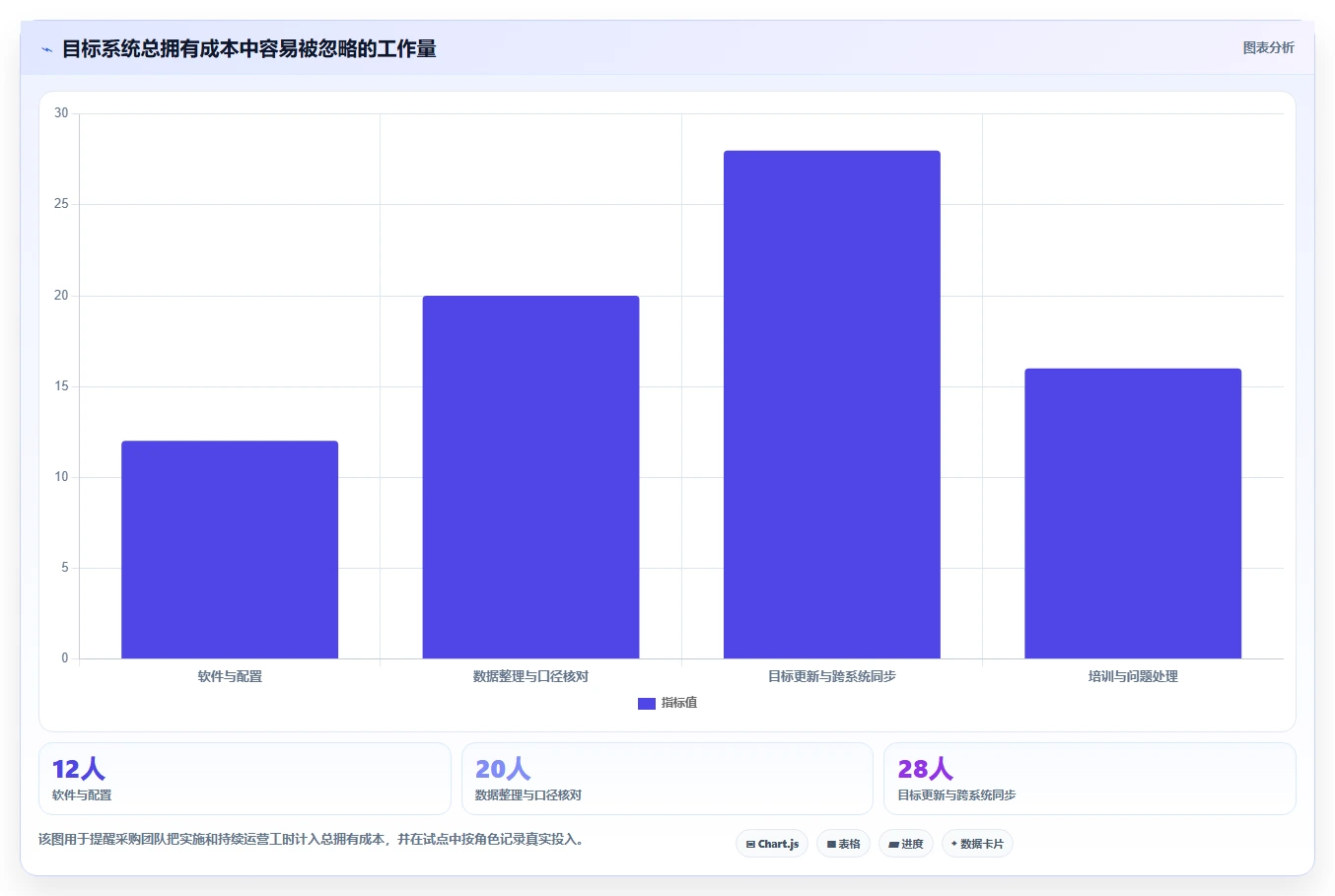The image size is (1335, 896).
Task: Open the 28人 目标更新与跨系统同步 stat card
Action: click(1089, 779)
